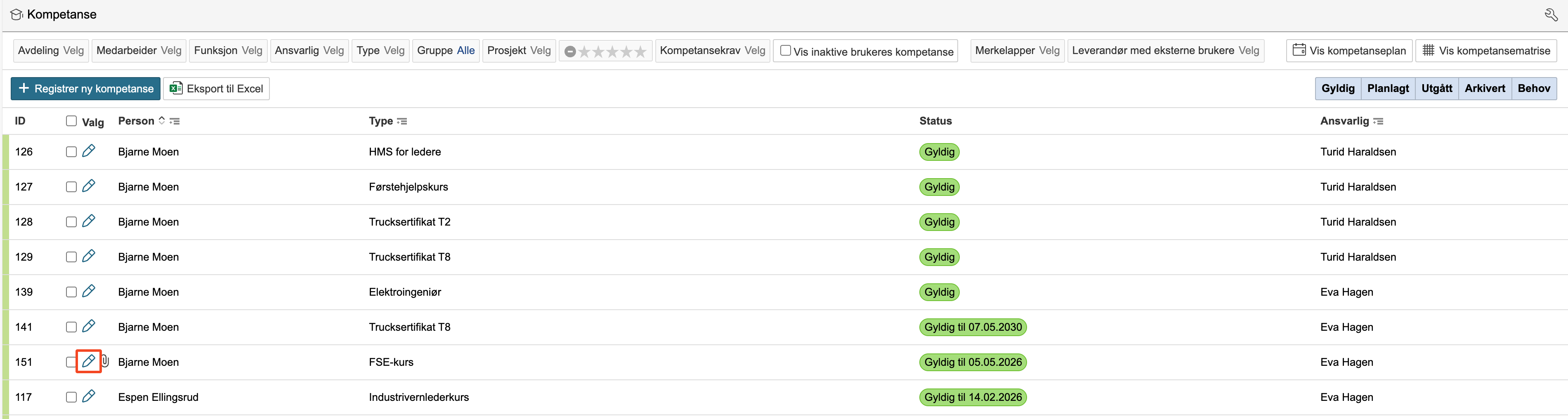1568x419 pixels.
Task: Click the edit pencil for row 151
Action: click(x=88, y=361)
